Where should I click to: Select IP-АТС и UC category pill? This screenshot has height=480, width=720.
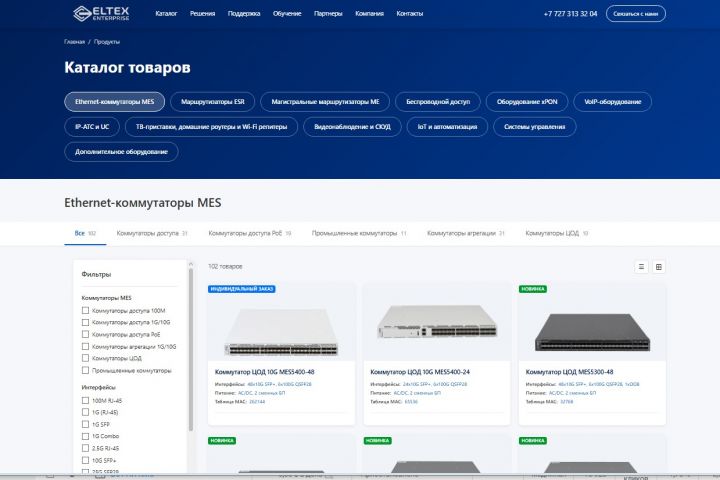tap(92, 127)
